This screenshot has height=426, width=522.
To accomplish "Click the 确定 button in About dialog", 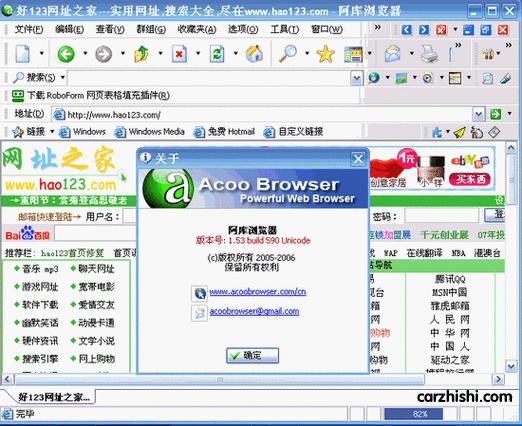I will tap(252, 355).
